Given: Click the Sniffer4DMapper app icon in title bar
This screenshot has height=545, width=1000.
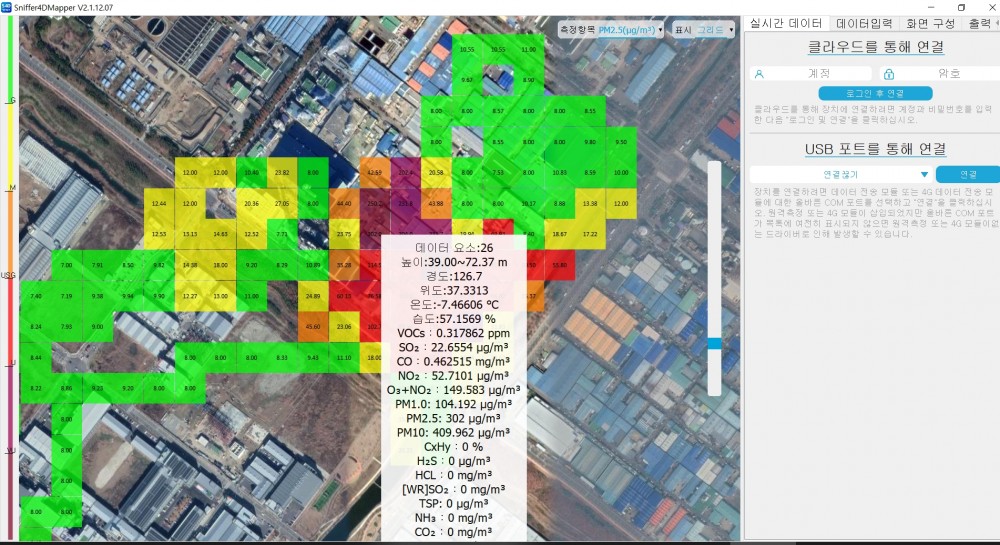Looking at the screenshot, I should 7,7.
